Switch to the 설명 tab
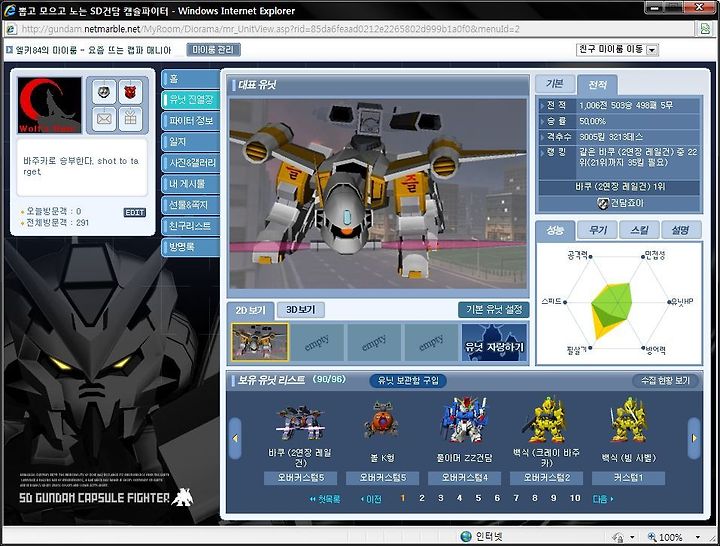The image size is (720, 546). (x=681, y=230)
